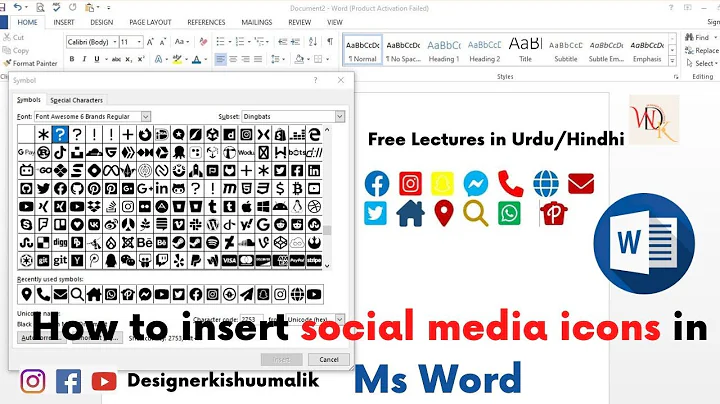Viewport: 720px width, 404px height.
Task: Apply the Title style
Action: [x=525, y=50]
